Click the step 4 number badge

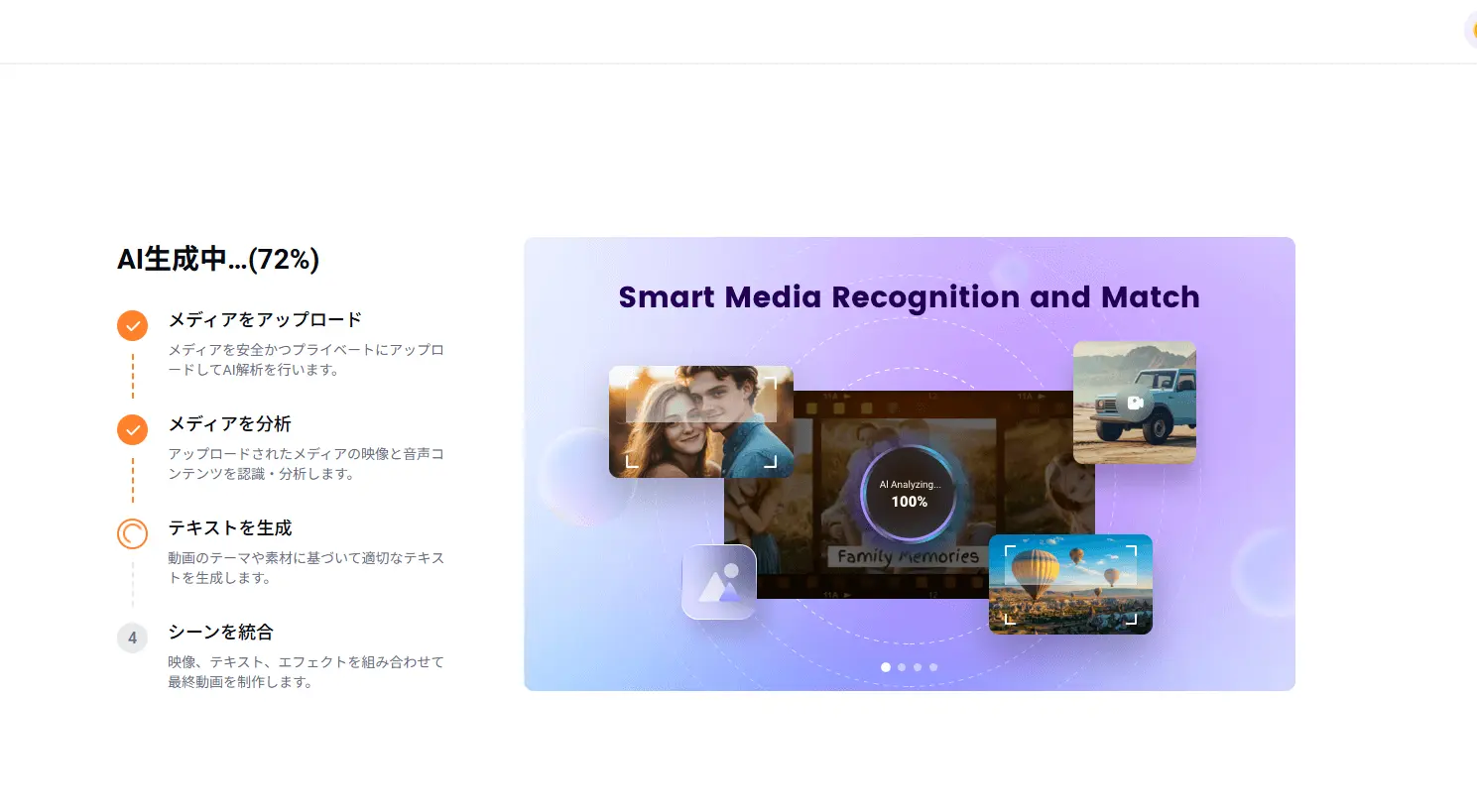(x=132, y=638)
